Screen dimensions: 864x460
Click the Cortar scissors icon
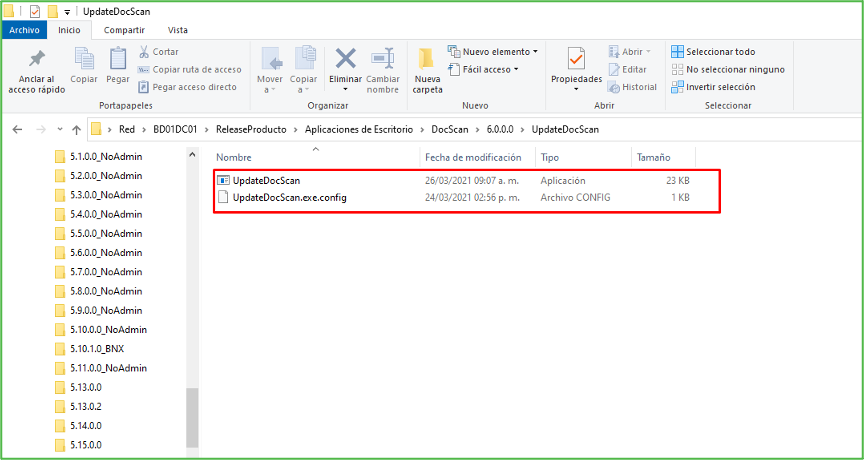click(144, 52)
